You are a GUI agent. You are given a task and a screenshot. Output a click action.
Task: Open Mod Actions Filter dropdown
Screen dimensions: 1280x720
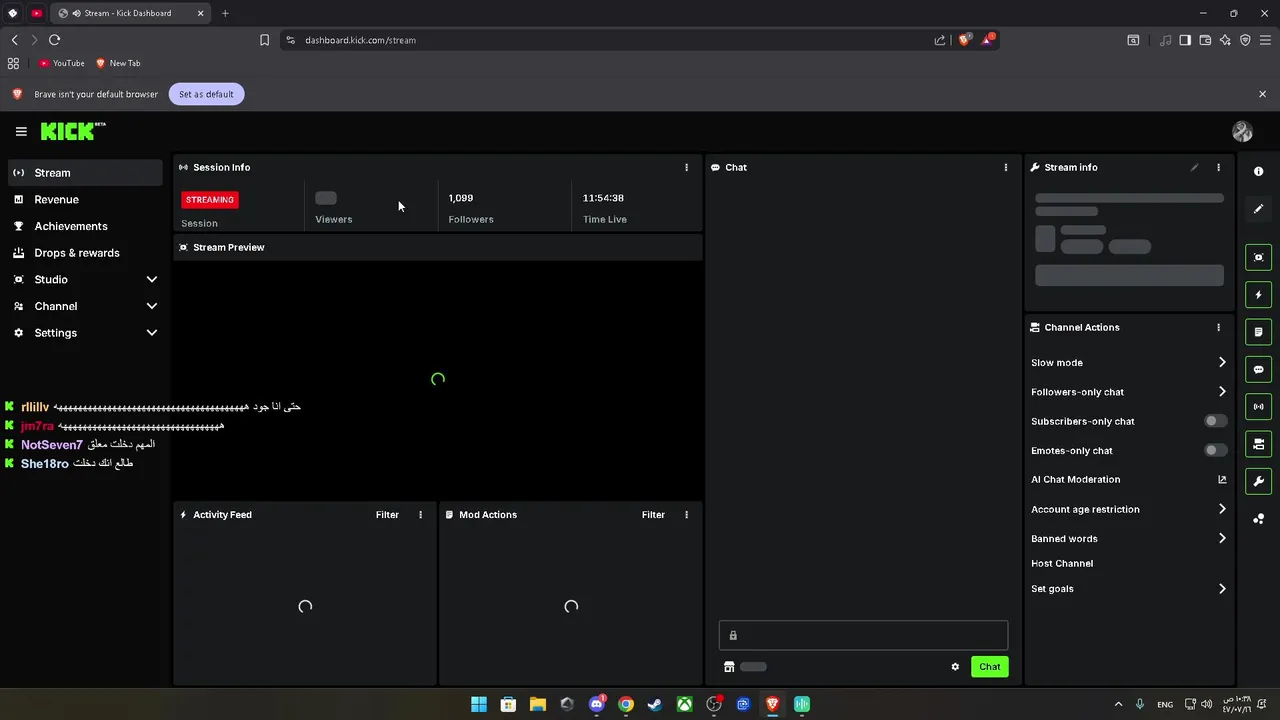click(653, 514)
